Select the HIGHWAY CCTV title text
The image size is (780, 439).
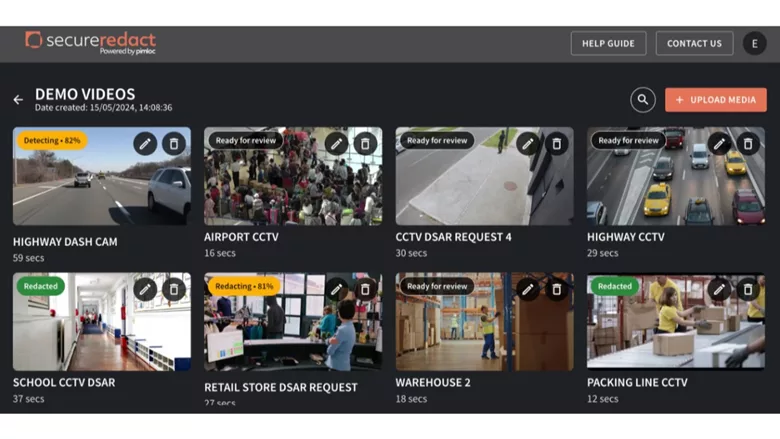tap(626, 237)
